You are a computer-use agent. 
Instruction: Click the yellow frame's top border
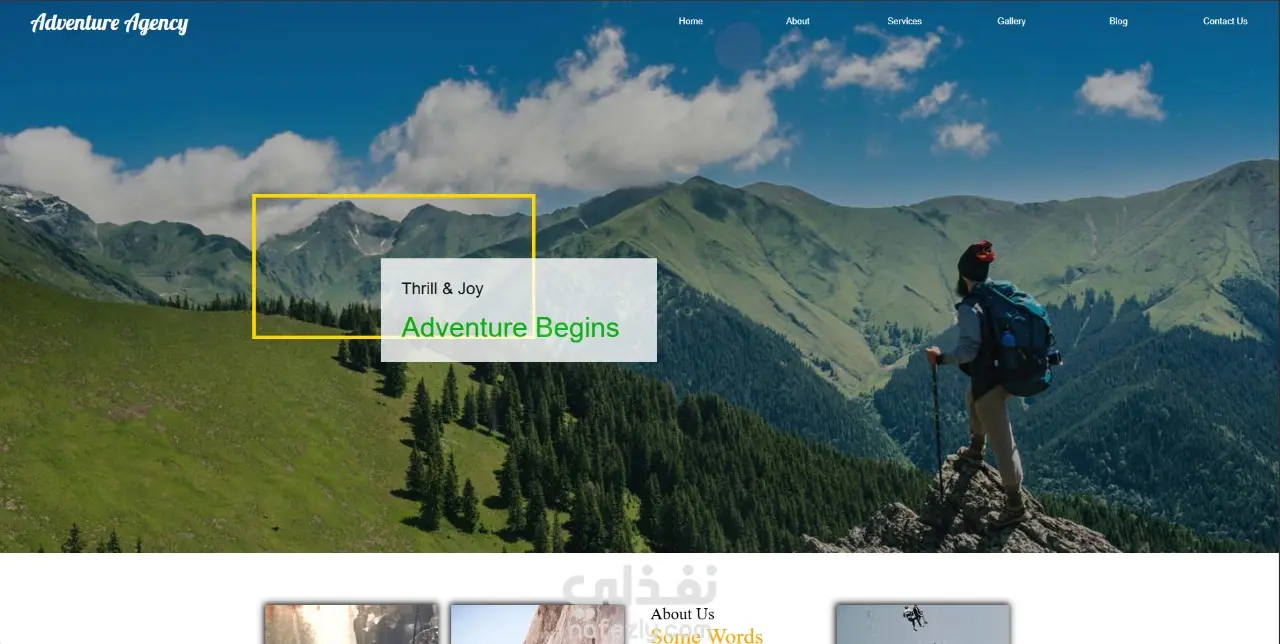point(394,196)
